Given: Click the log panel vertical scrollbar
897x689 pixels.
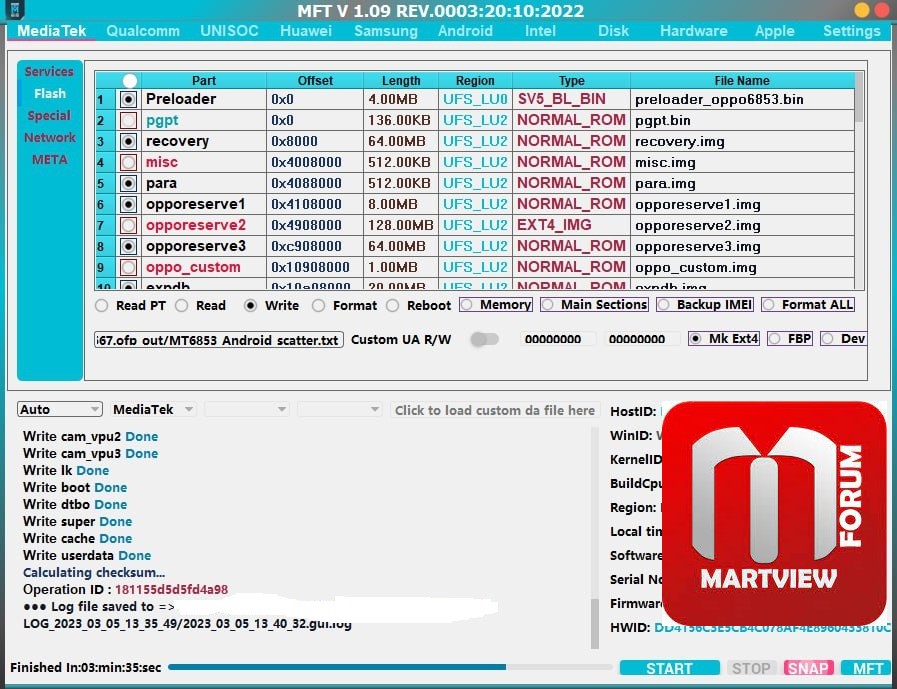Looking at the screenshot, I should [595, 538].
